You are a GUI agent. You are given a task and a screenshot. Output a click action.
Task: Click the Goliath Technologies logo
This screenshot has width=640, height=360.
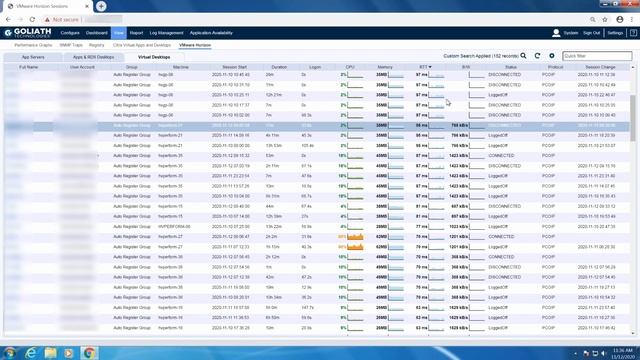click(28, 33)
